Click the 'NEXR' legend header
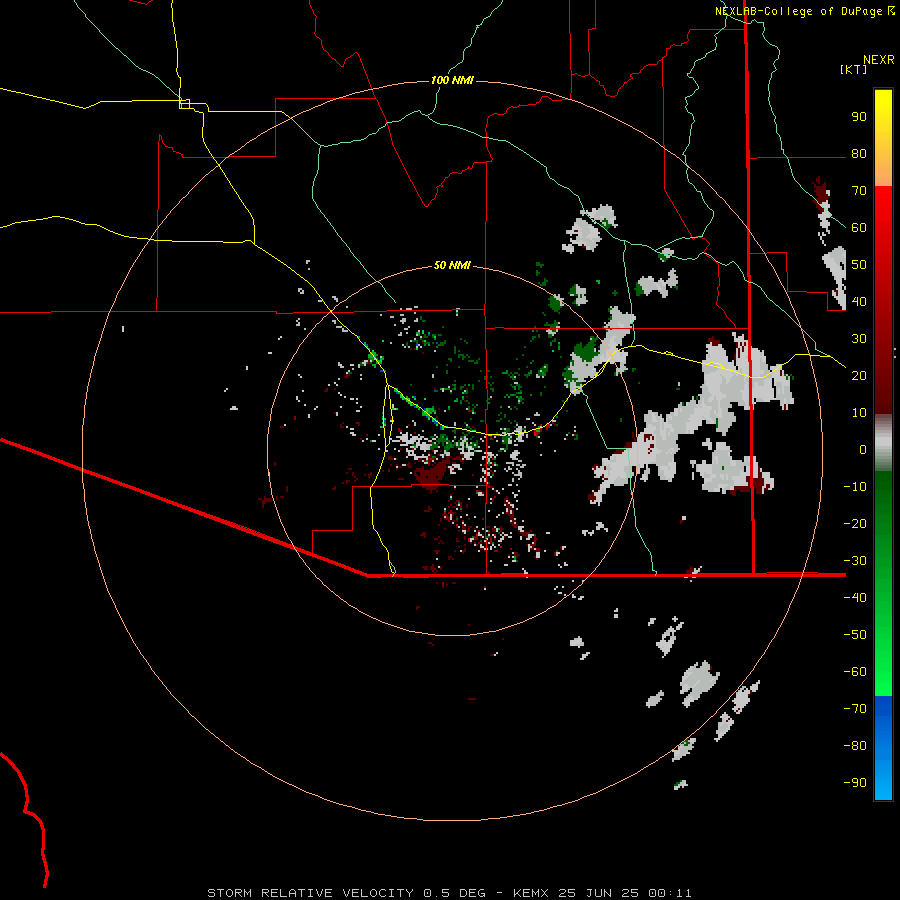This screenshot has width=900, height=900. point(879,60)
